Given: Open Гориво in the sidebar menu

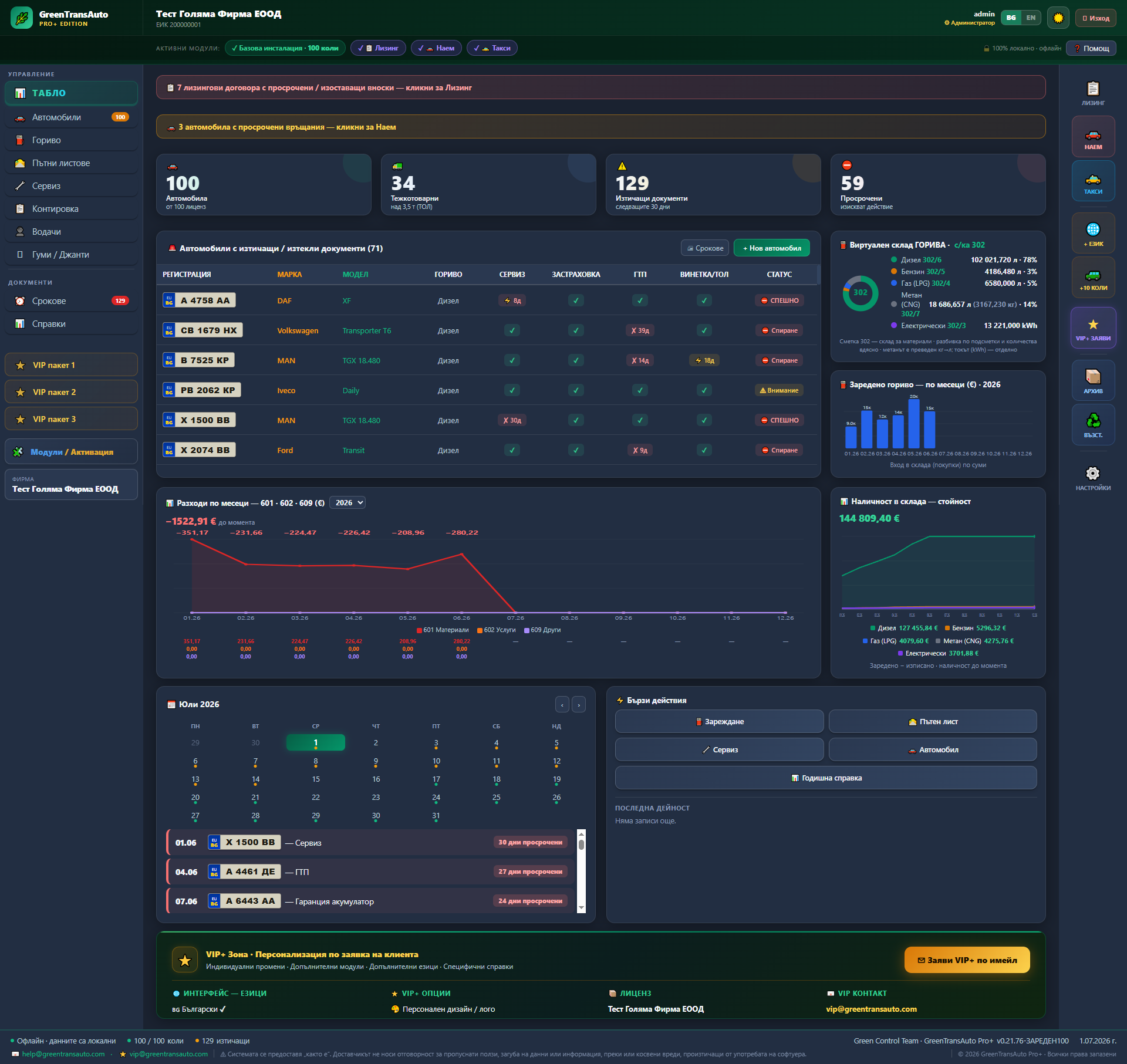Looking at the screenshot, I should coord(71,140).
